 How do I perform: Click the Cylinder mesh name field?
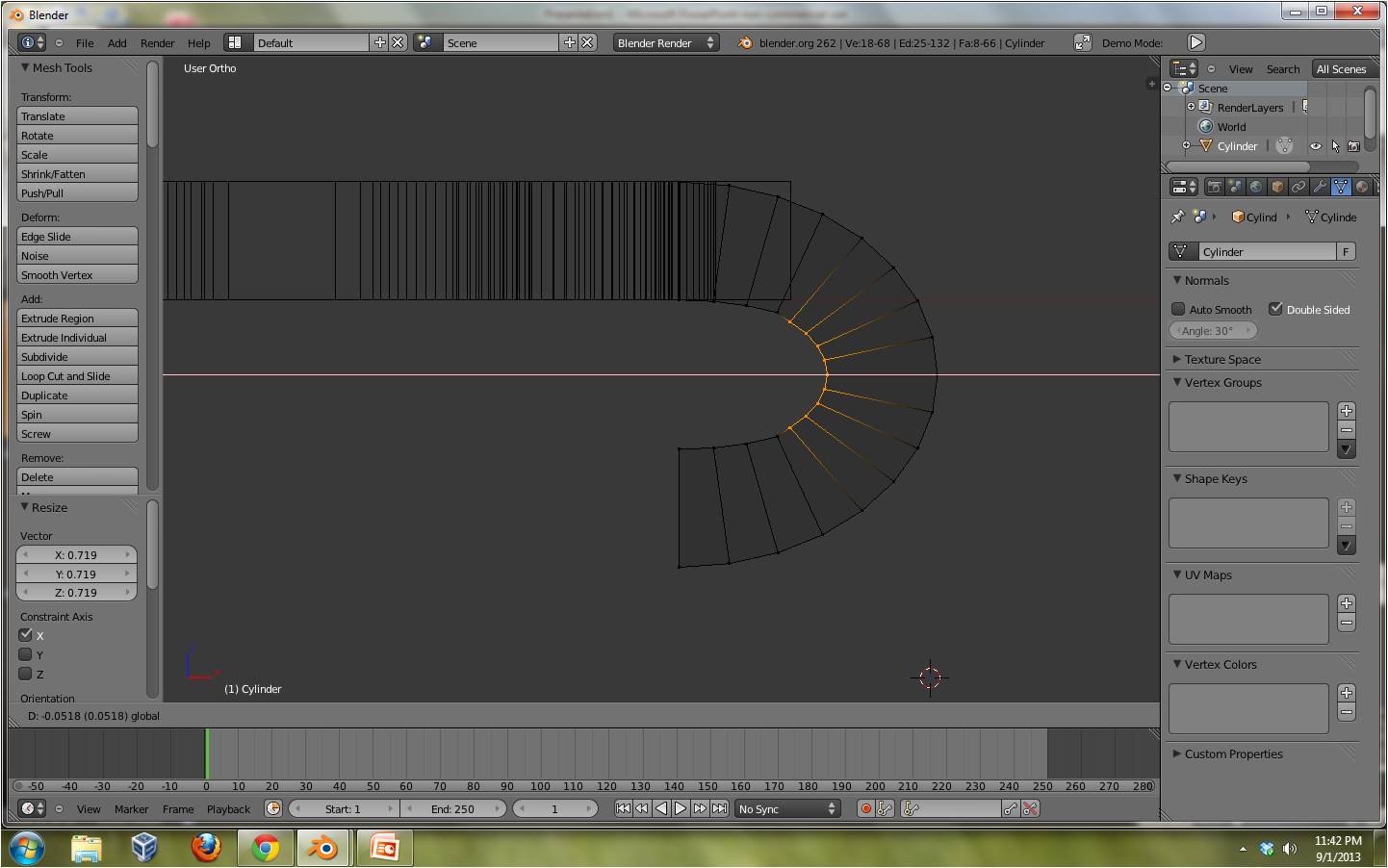[x=1265, y=251]
